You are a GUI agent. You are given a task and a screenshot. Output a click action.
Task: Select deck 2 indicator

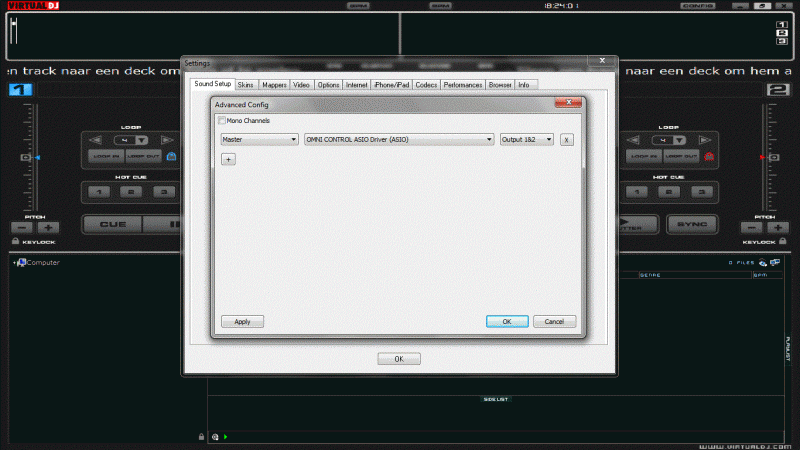coord(778,90)
